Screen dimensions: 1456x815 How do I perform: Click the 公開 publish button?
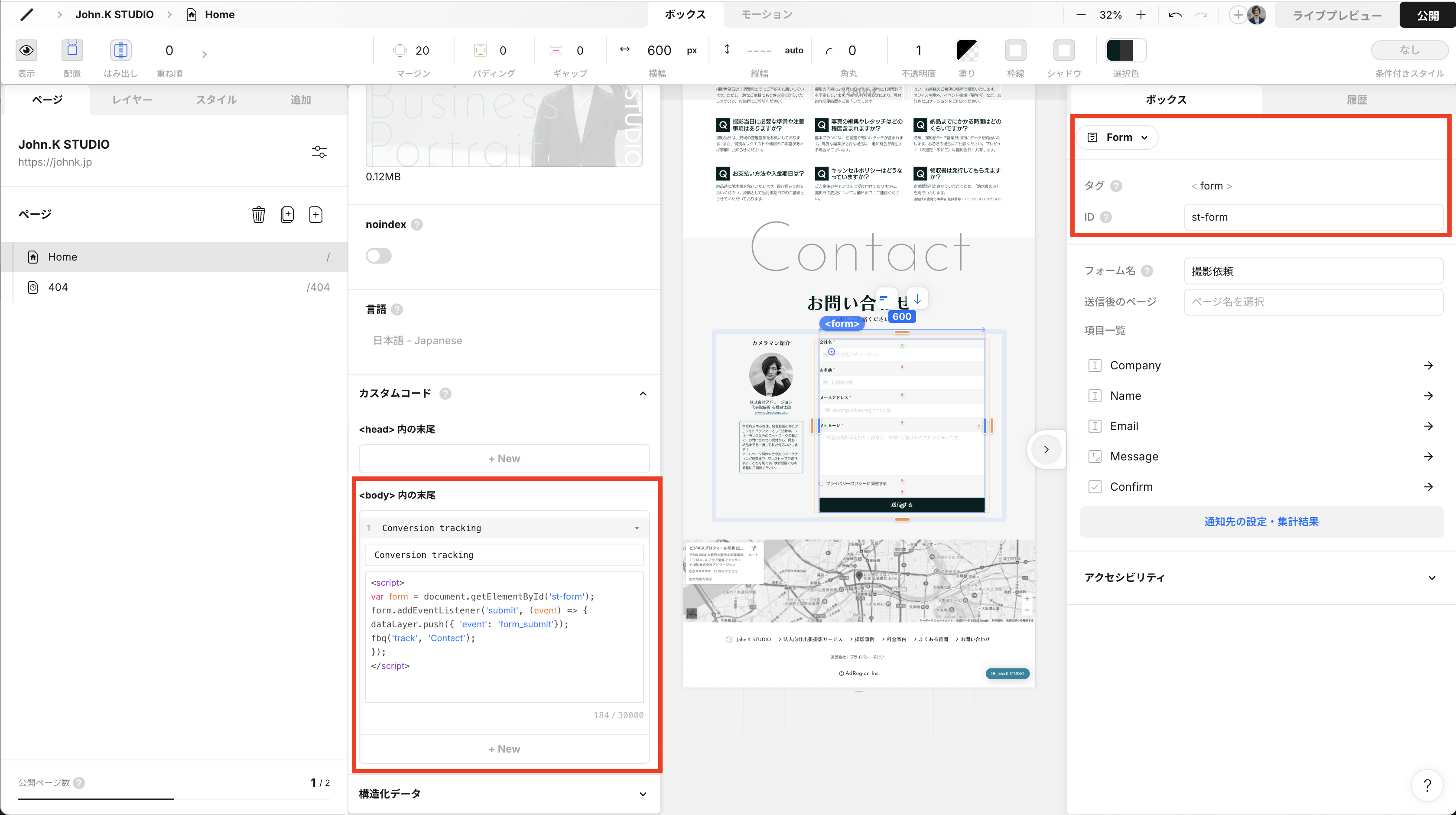click(1427, 15)
